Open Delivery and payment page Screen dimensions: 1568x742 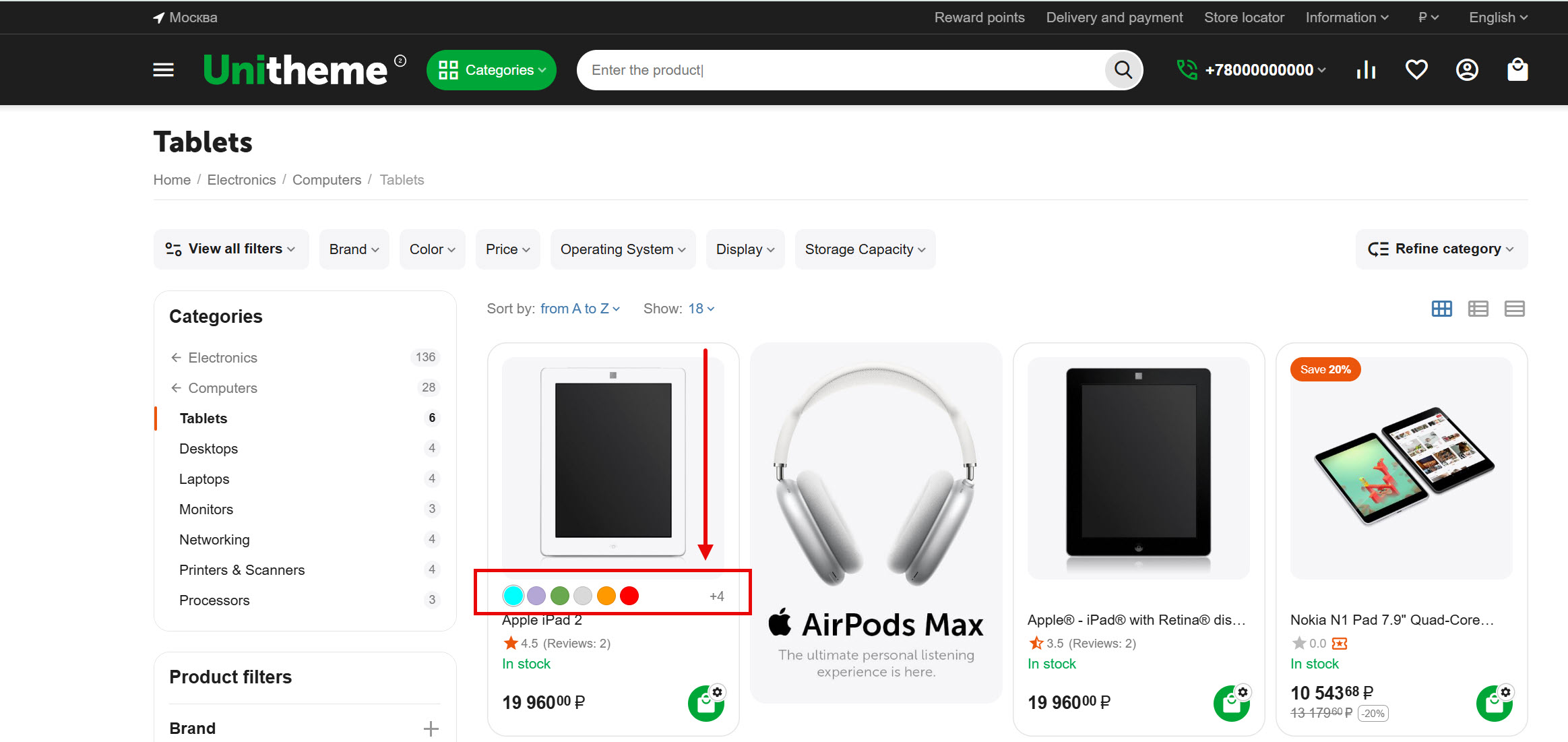click(x=1114, y=18)
